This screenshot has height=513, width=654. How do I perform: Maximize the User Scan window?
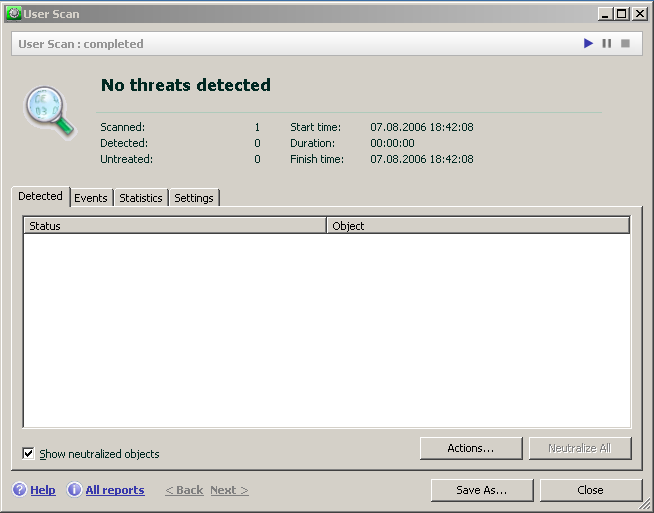621,14
